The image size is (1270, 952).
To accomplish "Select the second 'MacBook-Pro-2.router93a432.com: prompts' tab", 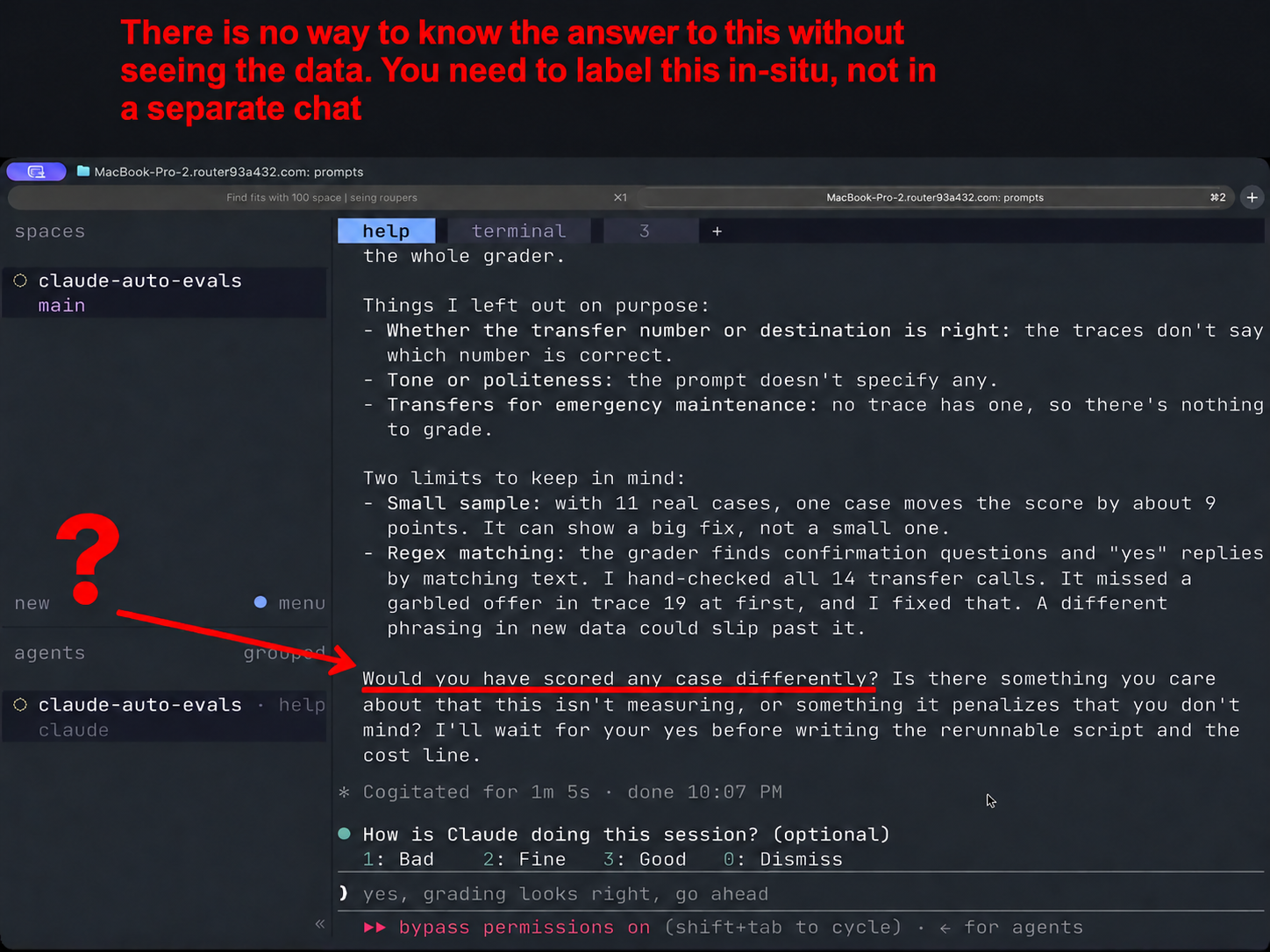I will (x=935, y=197).
